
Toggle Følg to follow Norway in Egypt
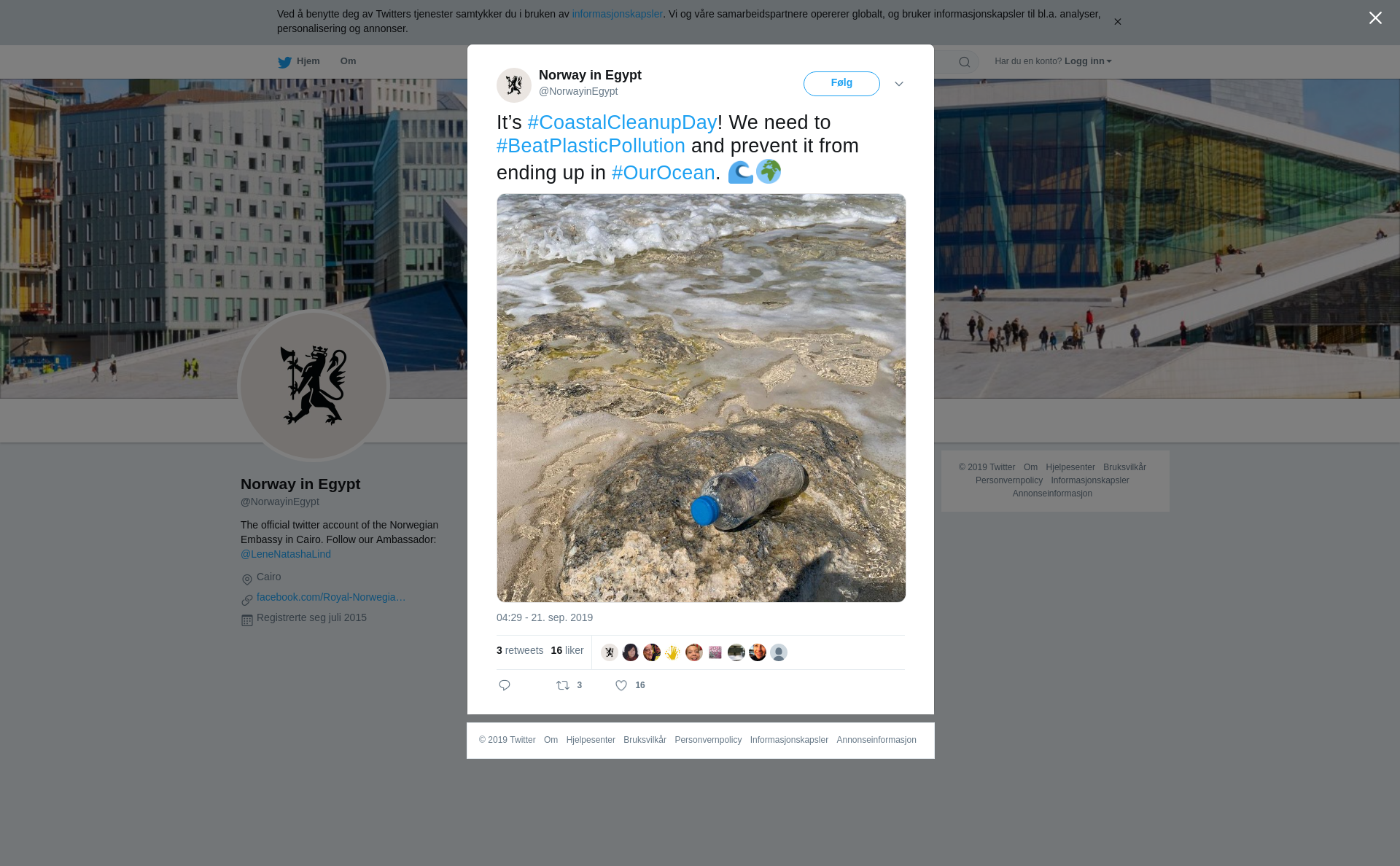coord(841,84)
